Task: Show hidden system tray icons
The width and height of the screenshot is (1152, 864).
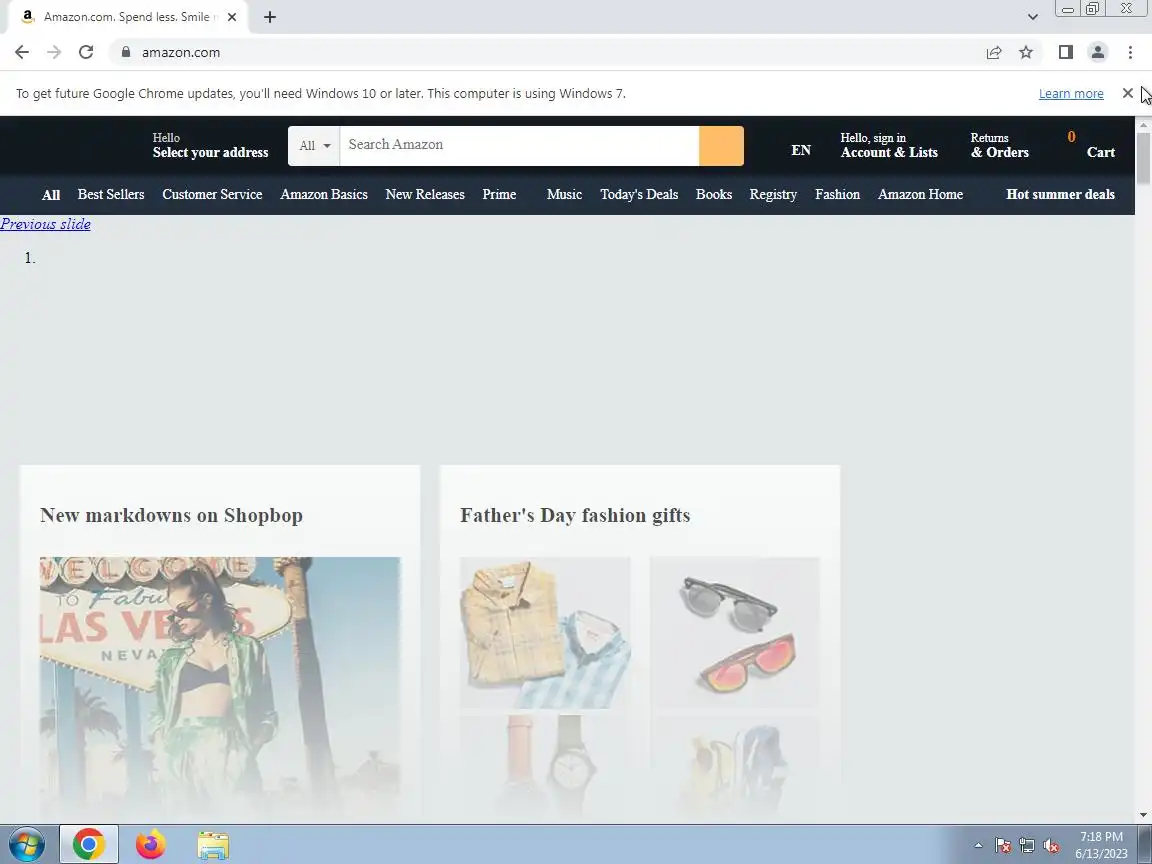Action: (x=978, y=846)
